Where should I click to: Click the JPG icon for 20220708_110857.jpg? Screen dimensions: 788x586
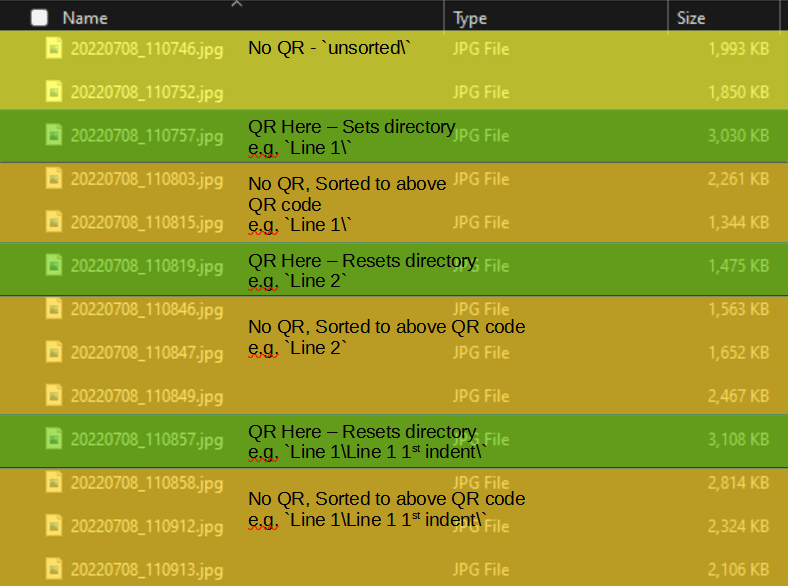coord(54,439)
